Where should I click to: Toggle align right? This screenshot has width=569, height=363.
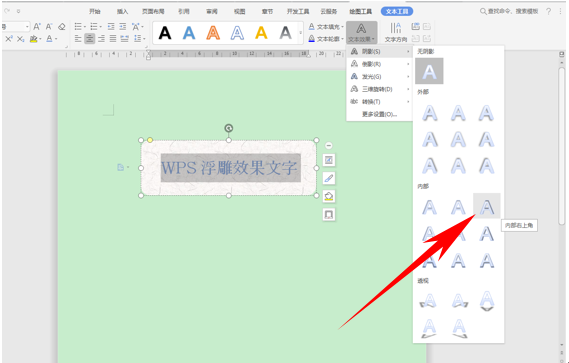pos(101,38)
